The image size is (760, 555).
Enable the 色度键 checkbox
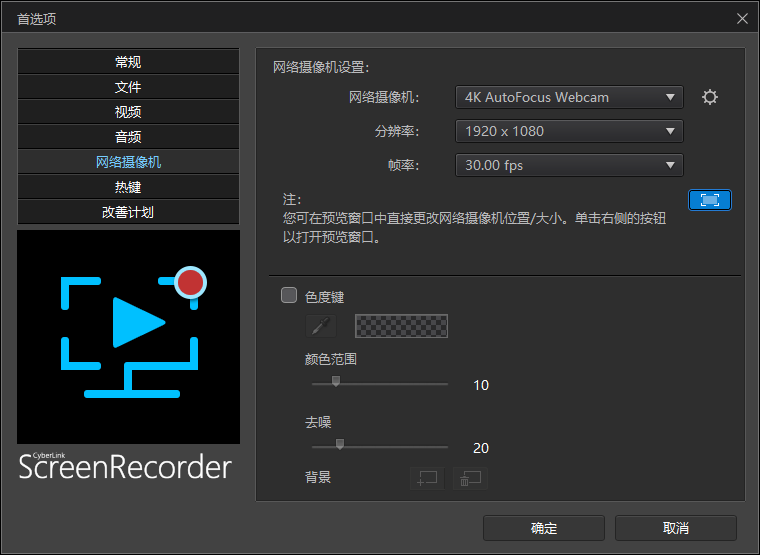click(x=289, y=295)
